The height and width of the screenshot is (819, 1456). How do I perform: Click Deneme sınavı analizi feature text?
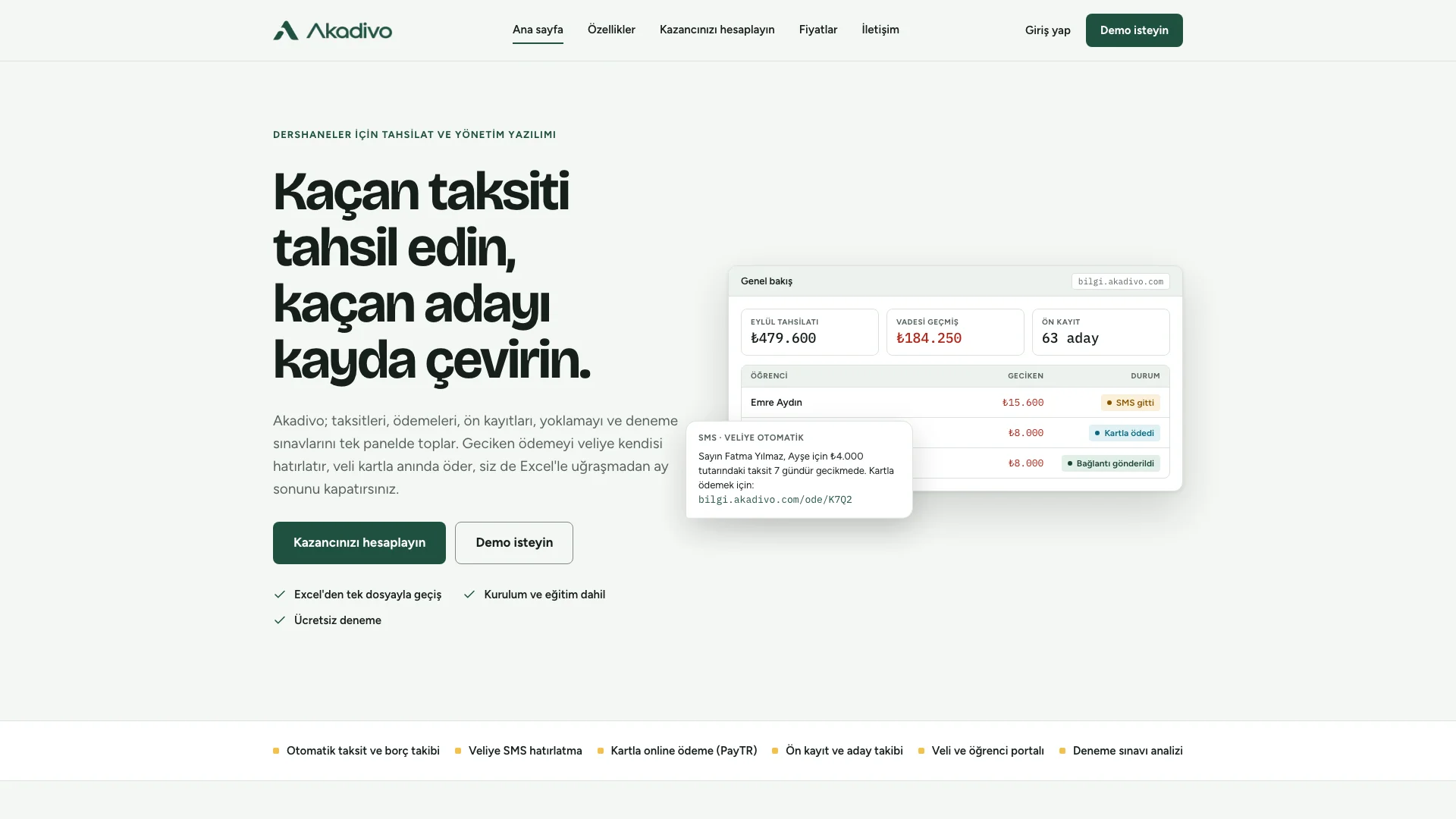click(x=1128, y=751)
